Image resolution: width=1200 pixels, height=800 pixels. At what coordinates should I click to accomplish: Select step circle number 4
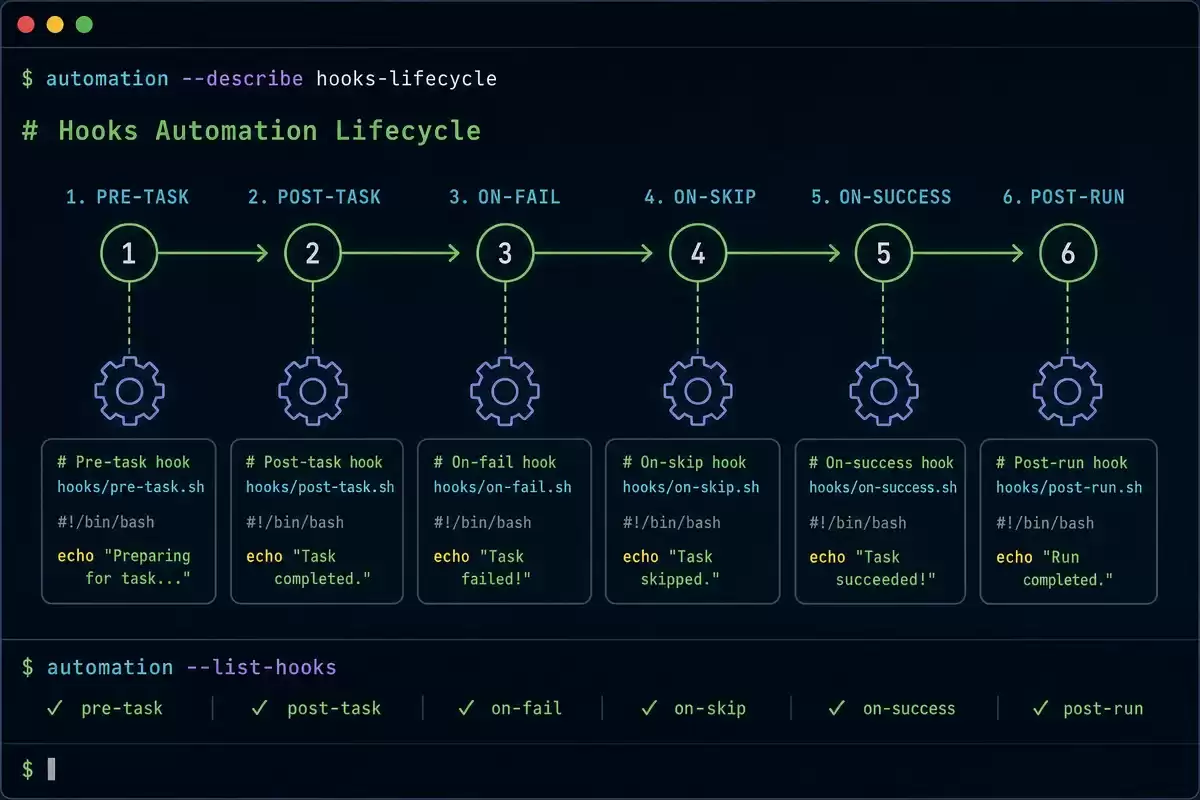[698, 253]
